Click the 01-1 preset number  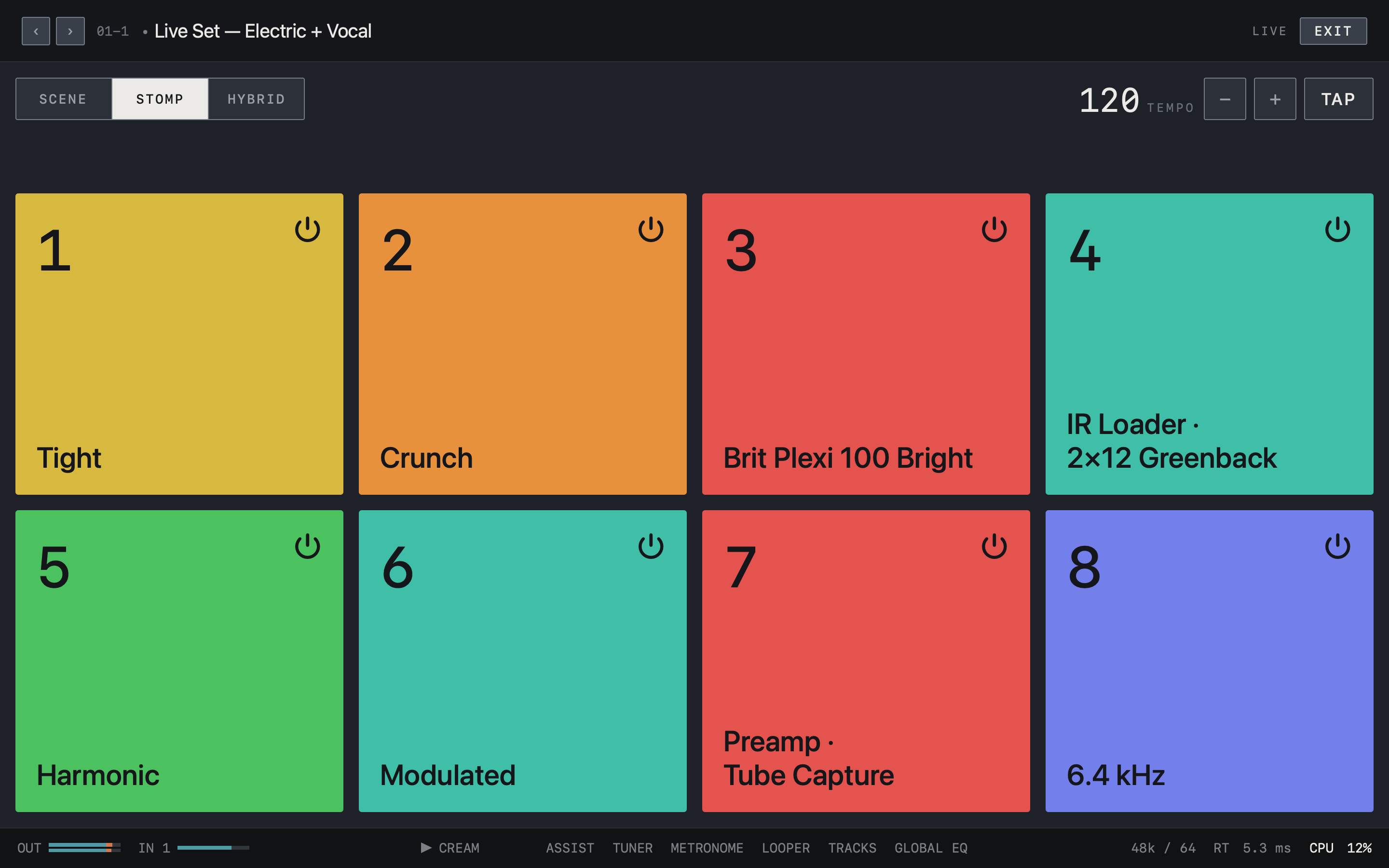pyautogui.click(x=112, y=31)
